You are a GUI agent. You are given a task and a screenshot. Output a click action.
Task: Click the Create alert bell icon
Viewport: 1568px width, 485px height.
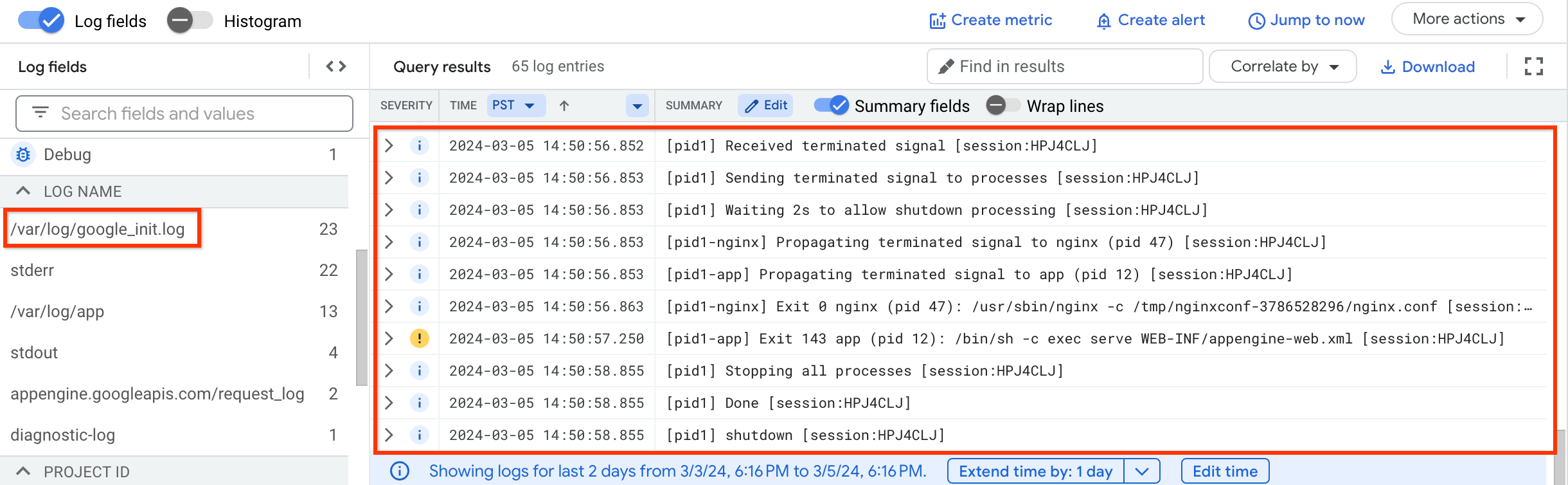pos(1103,21)
